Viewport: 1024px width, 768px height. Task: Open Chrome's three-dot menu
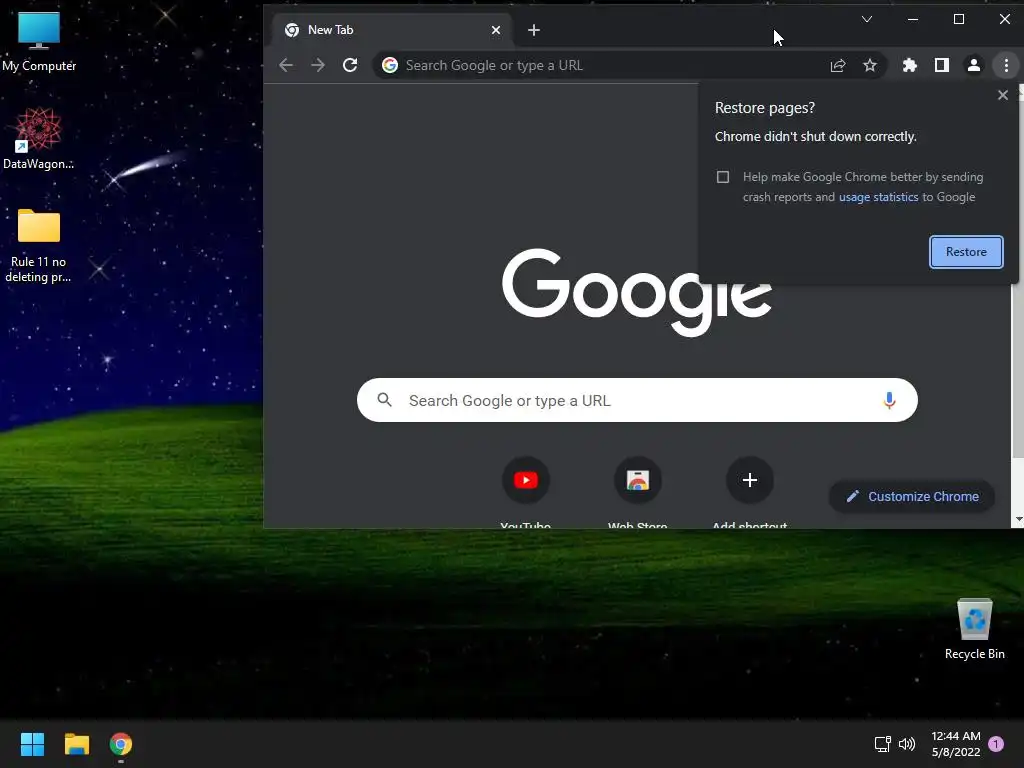point(1006,65)
